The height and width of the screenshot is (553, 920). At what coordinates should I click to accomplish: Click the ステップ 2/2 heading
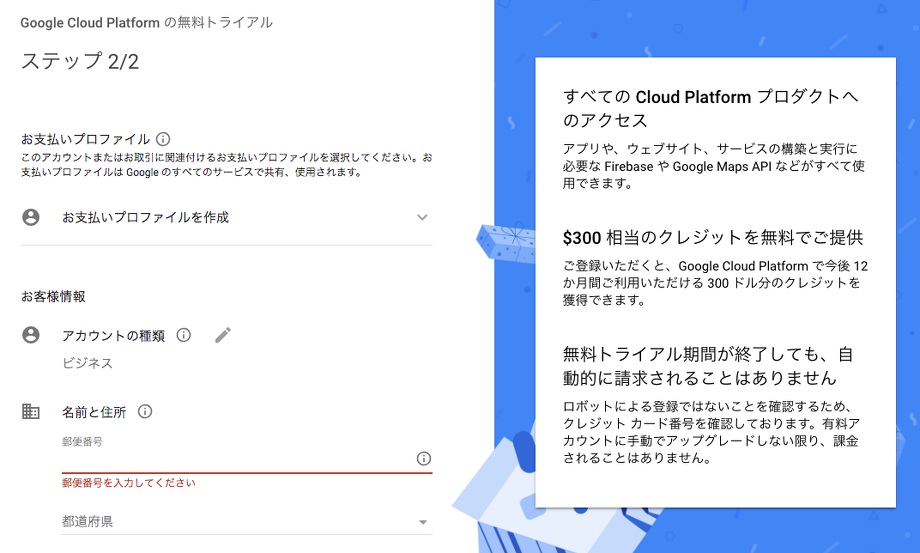pos(80,62)
